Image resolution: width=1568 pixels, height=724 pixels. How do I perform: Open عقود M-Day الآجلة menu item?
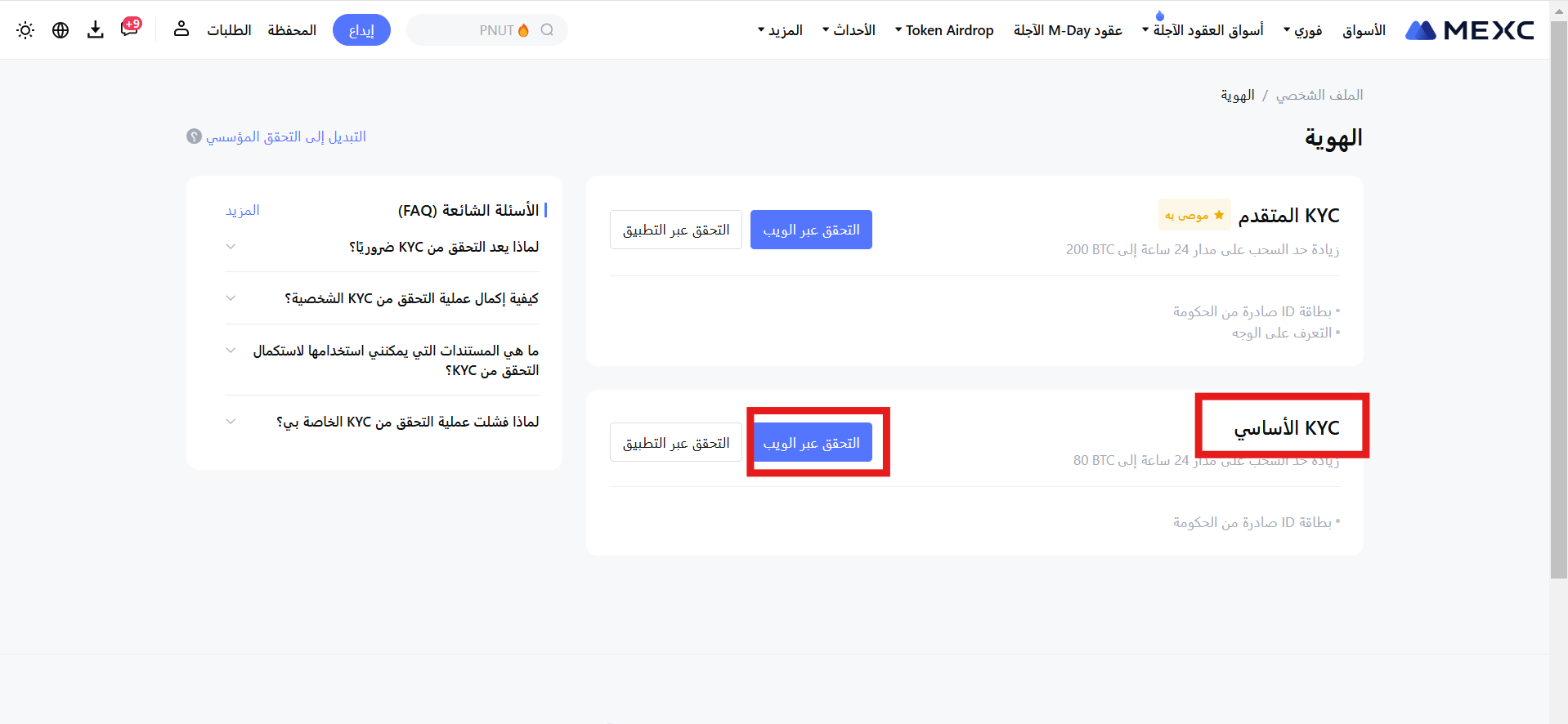pos(1068,30)
